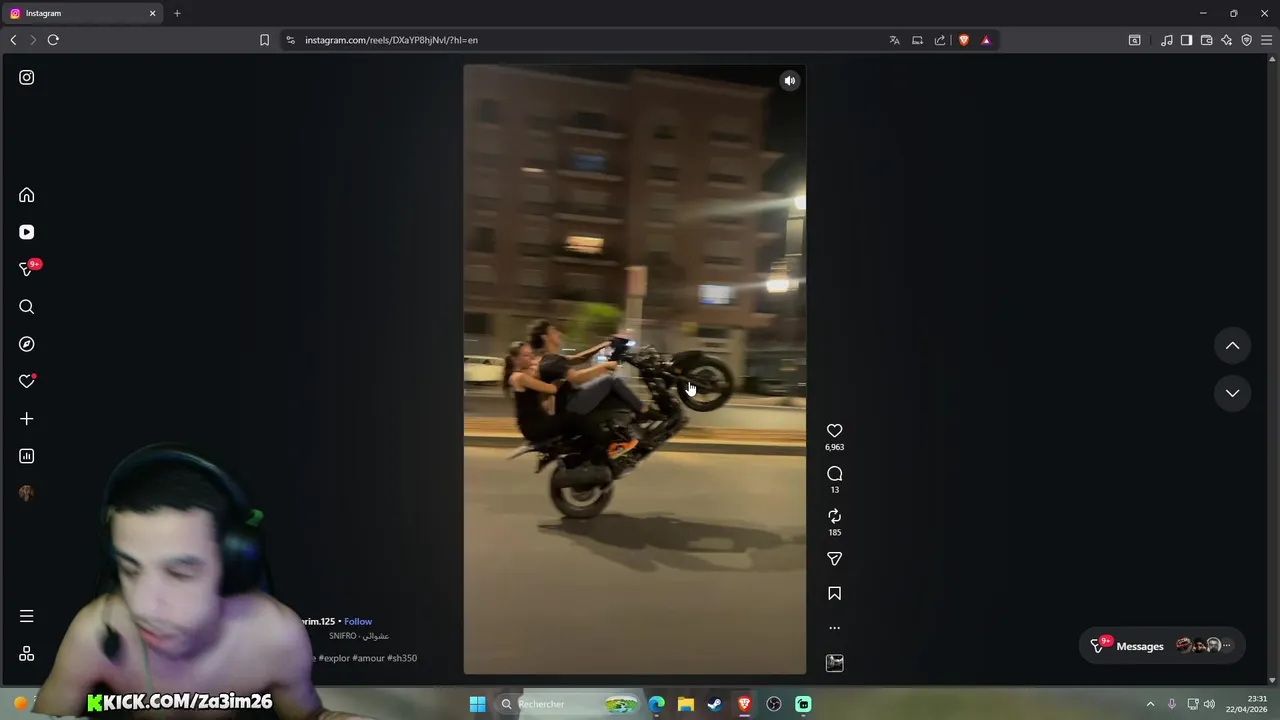
Task: Like the reel with heart icon
Action: pos(835,431)
